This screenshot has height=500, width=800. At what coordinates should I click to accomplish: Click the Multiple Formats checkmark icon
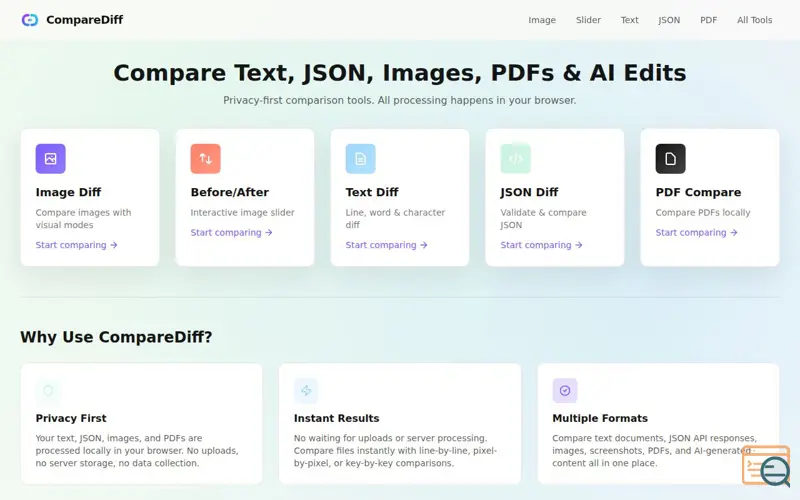click(x=565, y=391)
